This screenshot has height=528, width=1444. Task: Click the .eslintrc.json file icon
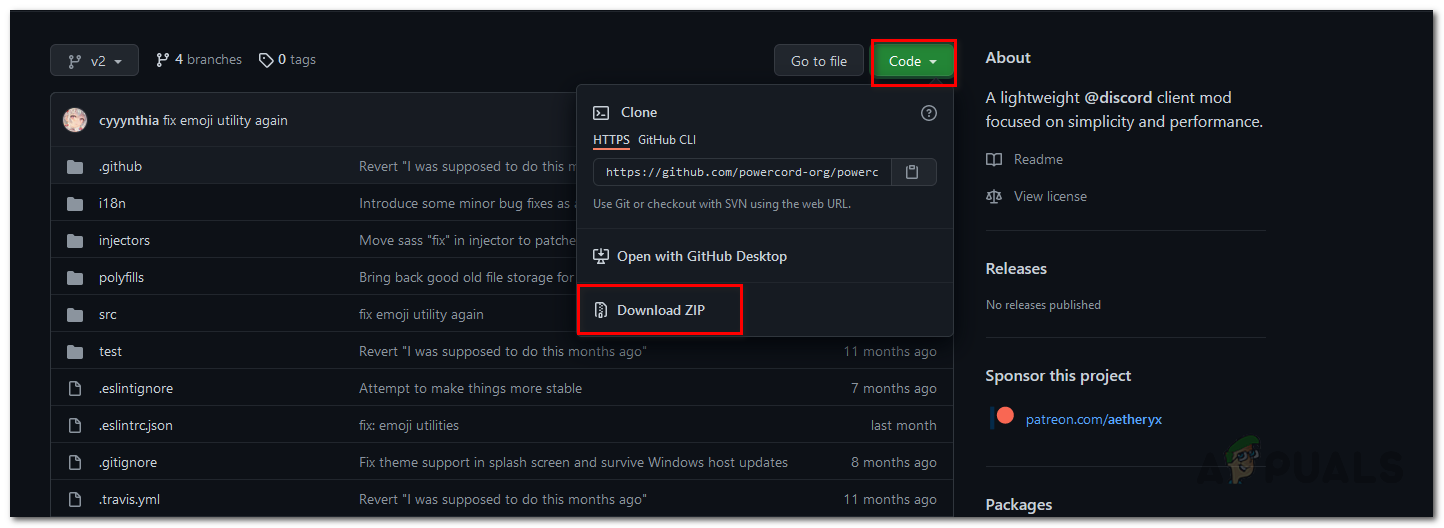[75, 425]
